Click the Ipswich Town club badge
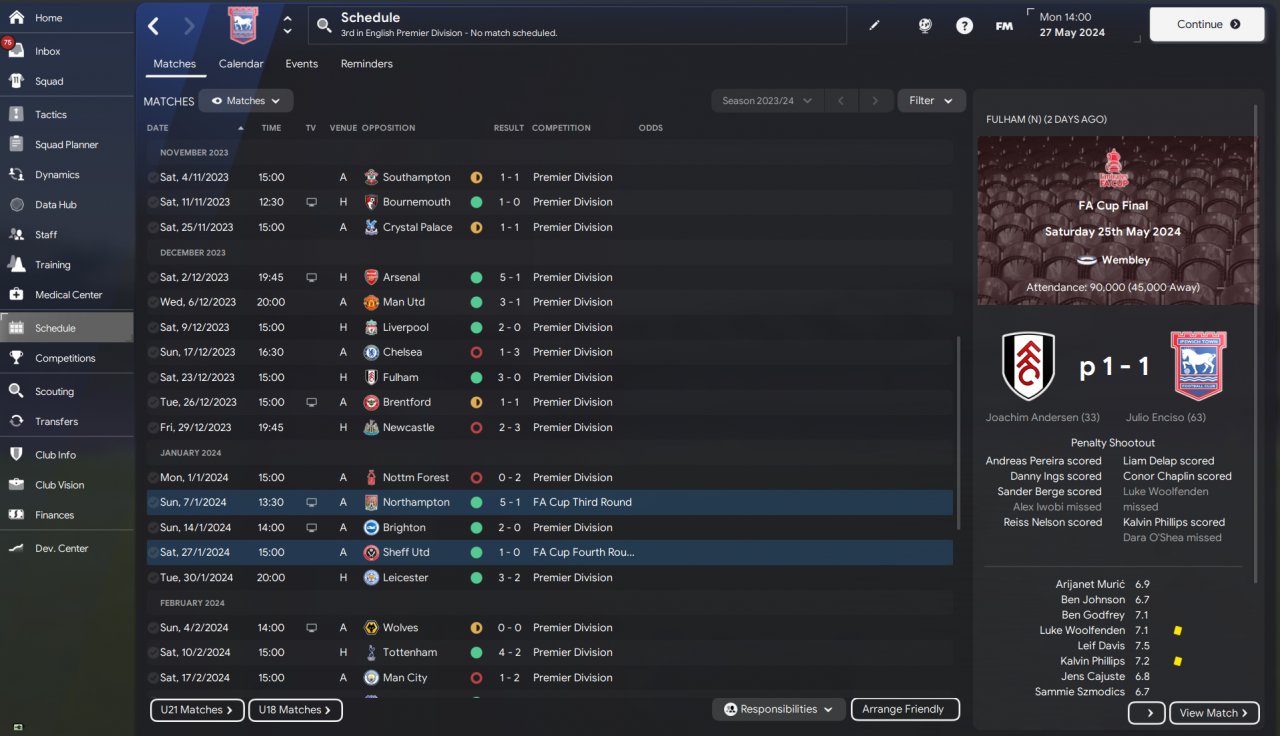The width and height of the screenshot is (1280, 736). click(x=243, y=25)
